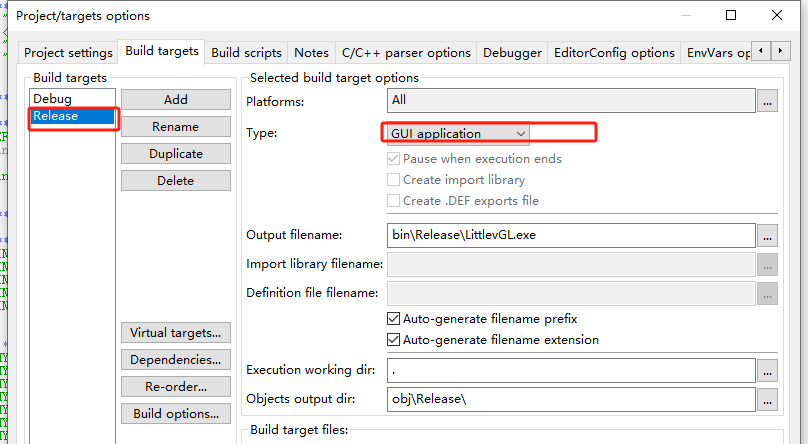
Task: Open the EditorConfig options tab
Action: click(x=614, y=53)
